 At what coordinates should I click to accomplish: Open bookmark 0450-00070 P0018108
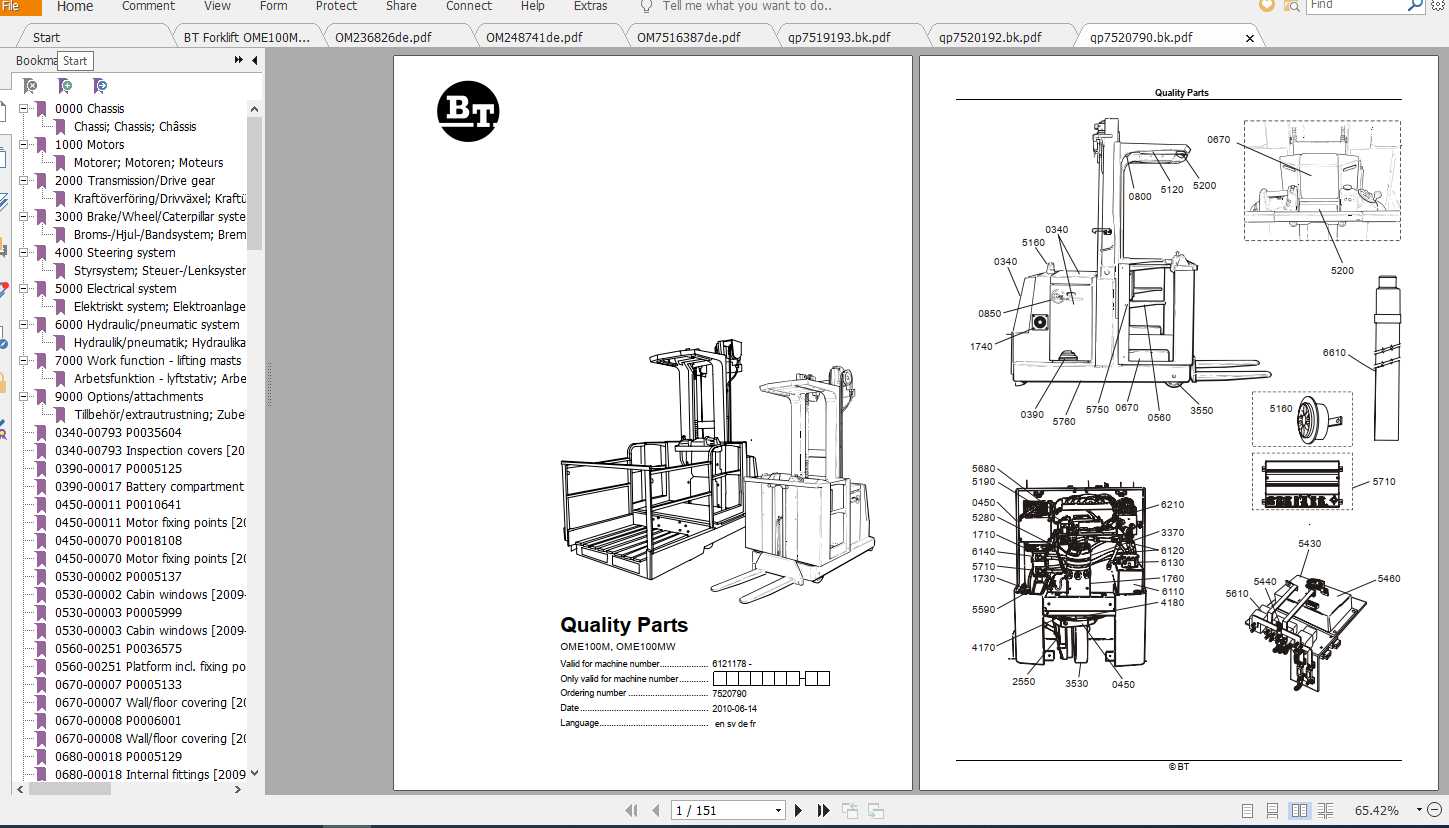point(118,541)
